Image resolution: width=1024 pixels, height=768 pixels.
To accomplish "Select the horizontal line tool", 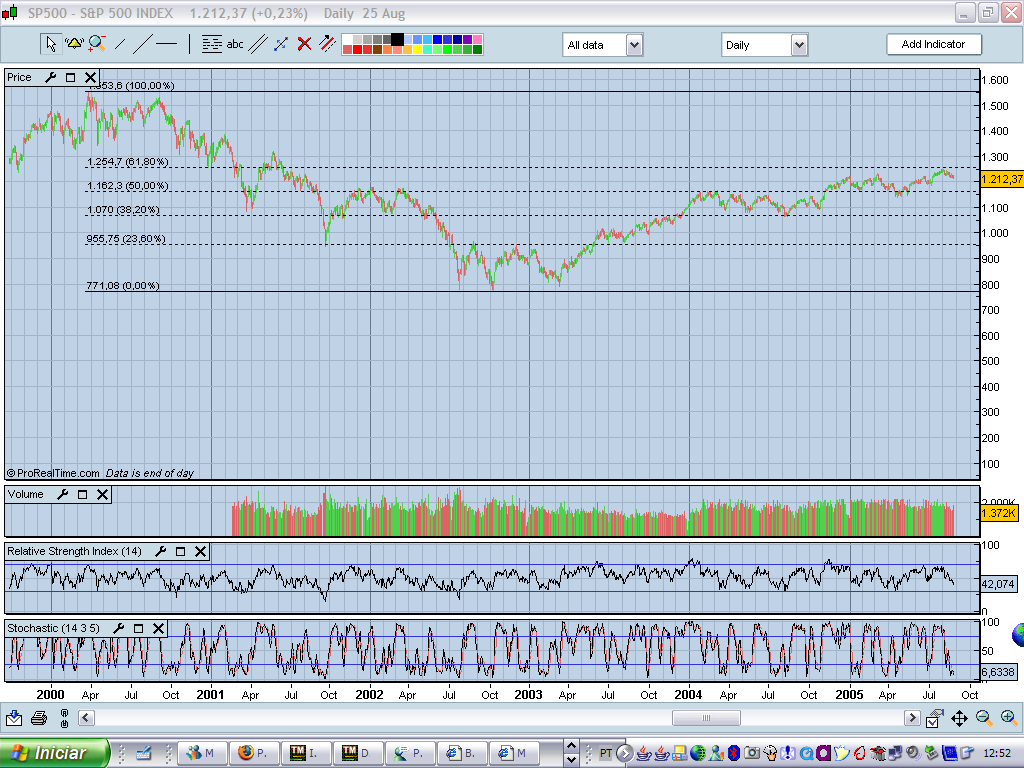I will 166,43.
